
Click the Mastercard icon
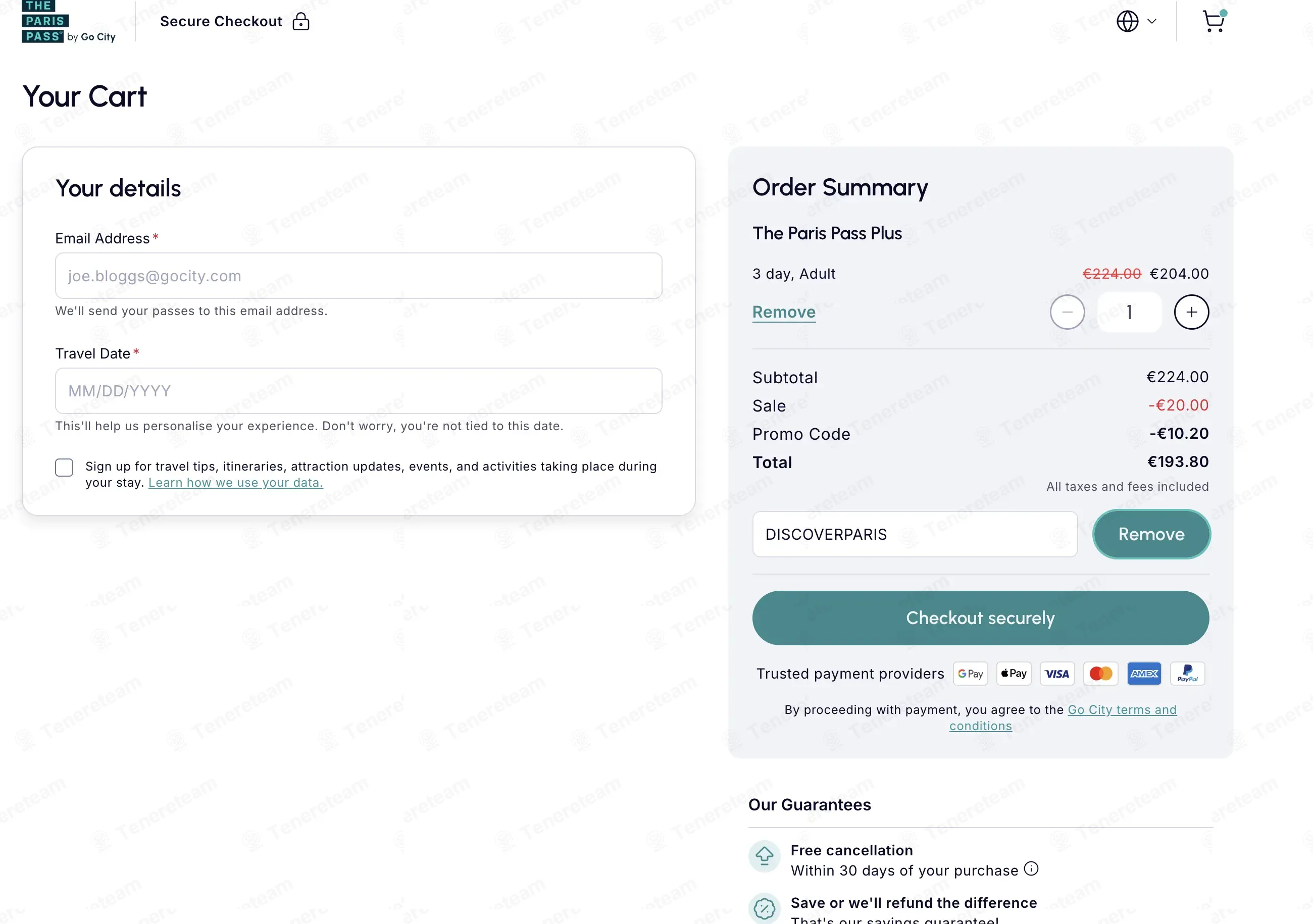point(1100,674)
